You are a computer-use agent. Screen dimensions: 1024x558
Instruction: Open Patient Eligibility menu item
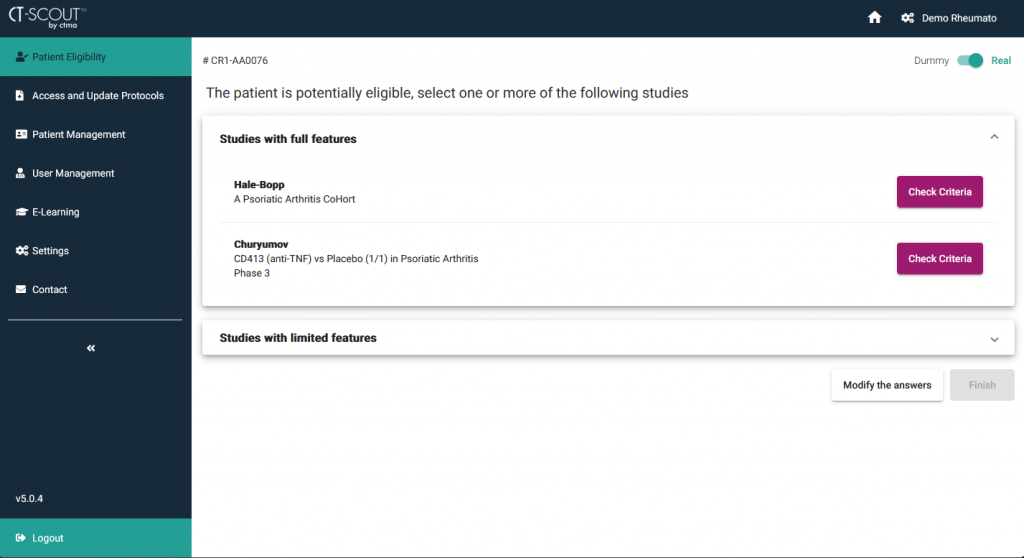pos(95,57)
